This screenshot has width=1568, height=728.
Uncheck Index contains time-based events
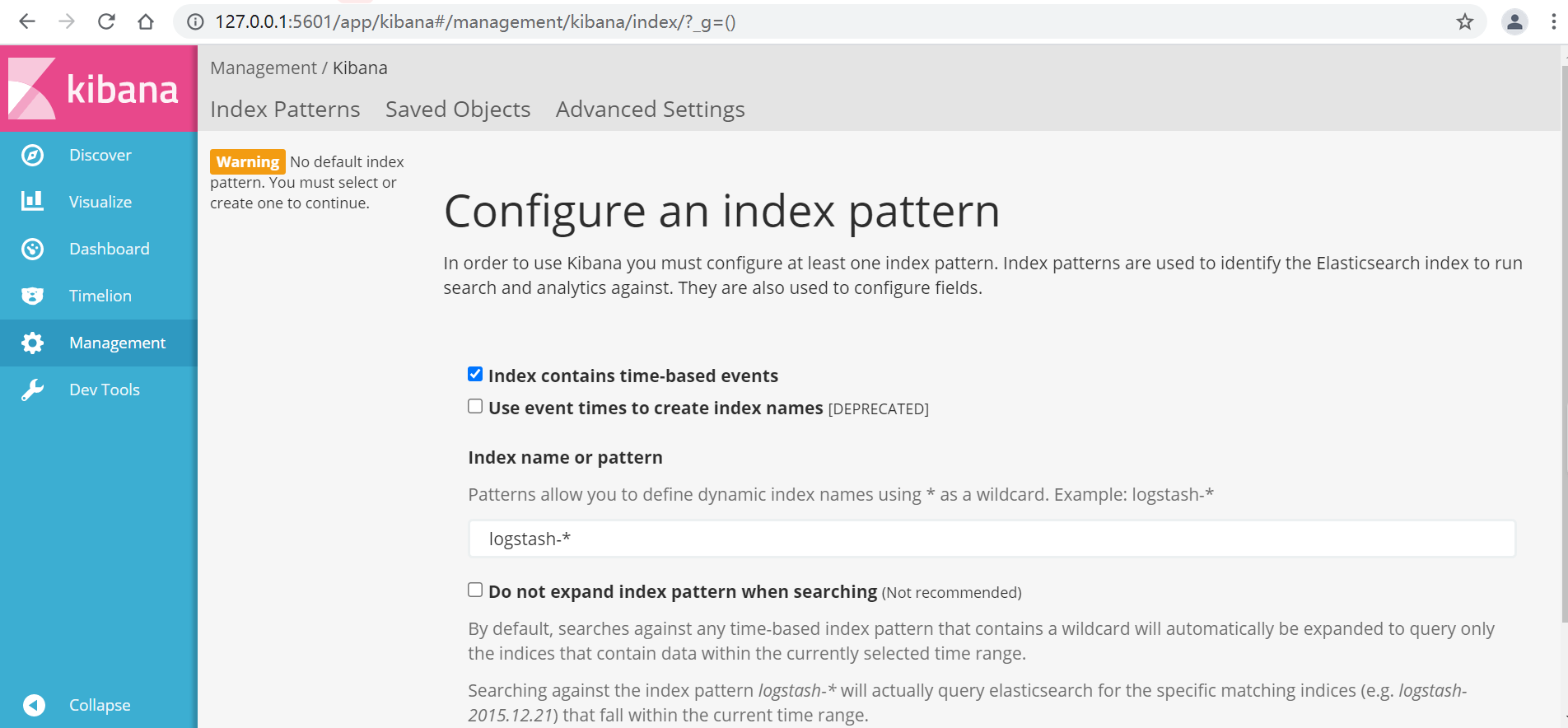pos(475,374)
